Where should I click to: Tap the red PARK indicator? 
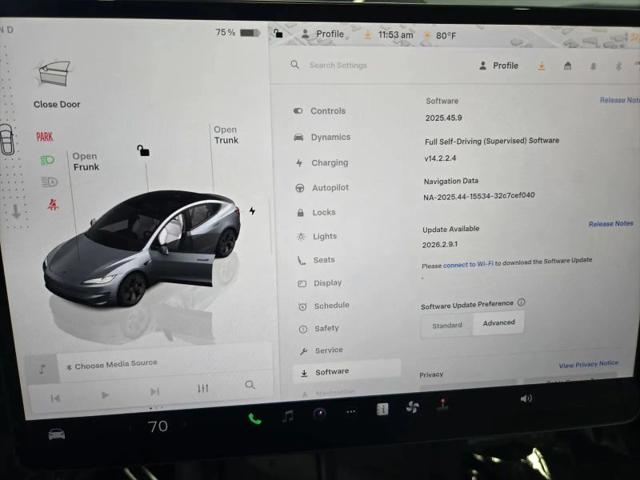(x=44, y=137)
